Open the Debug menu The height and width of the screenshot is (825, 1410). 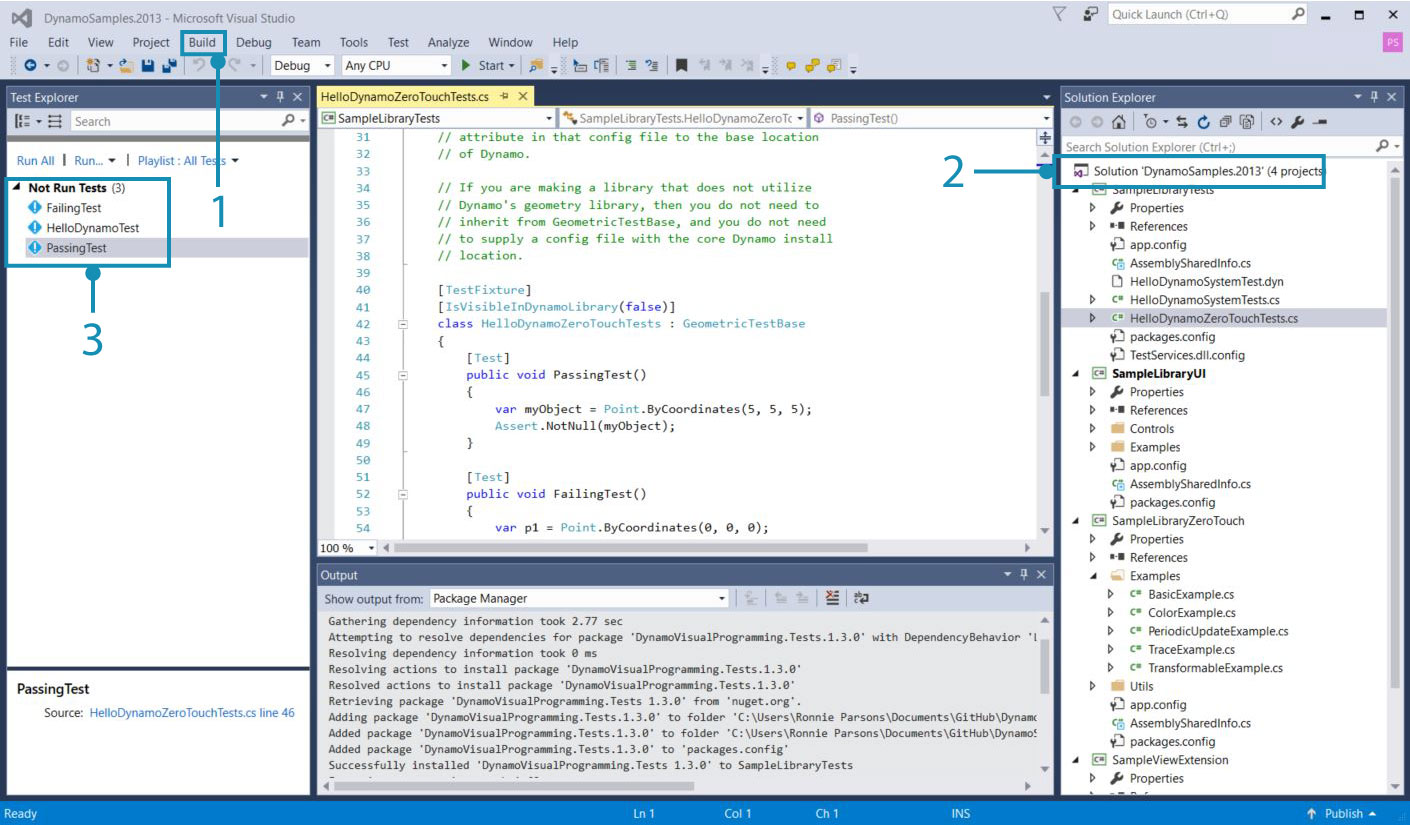coord(254,42)
